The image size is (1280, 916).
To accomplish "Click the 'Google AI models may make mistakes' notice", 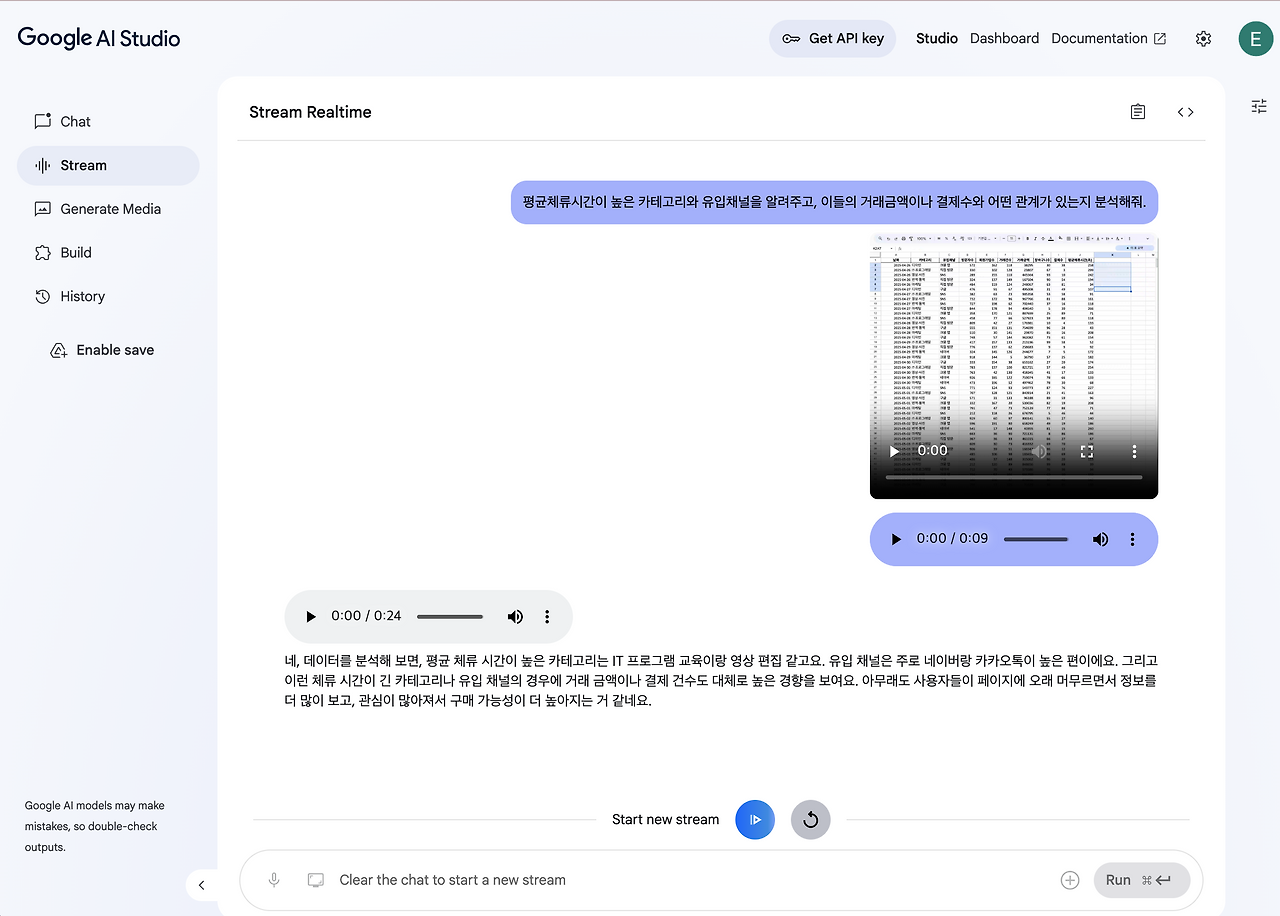I will click(96, 827).
